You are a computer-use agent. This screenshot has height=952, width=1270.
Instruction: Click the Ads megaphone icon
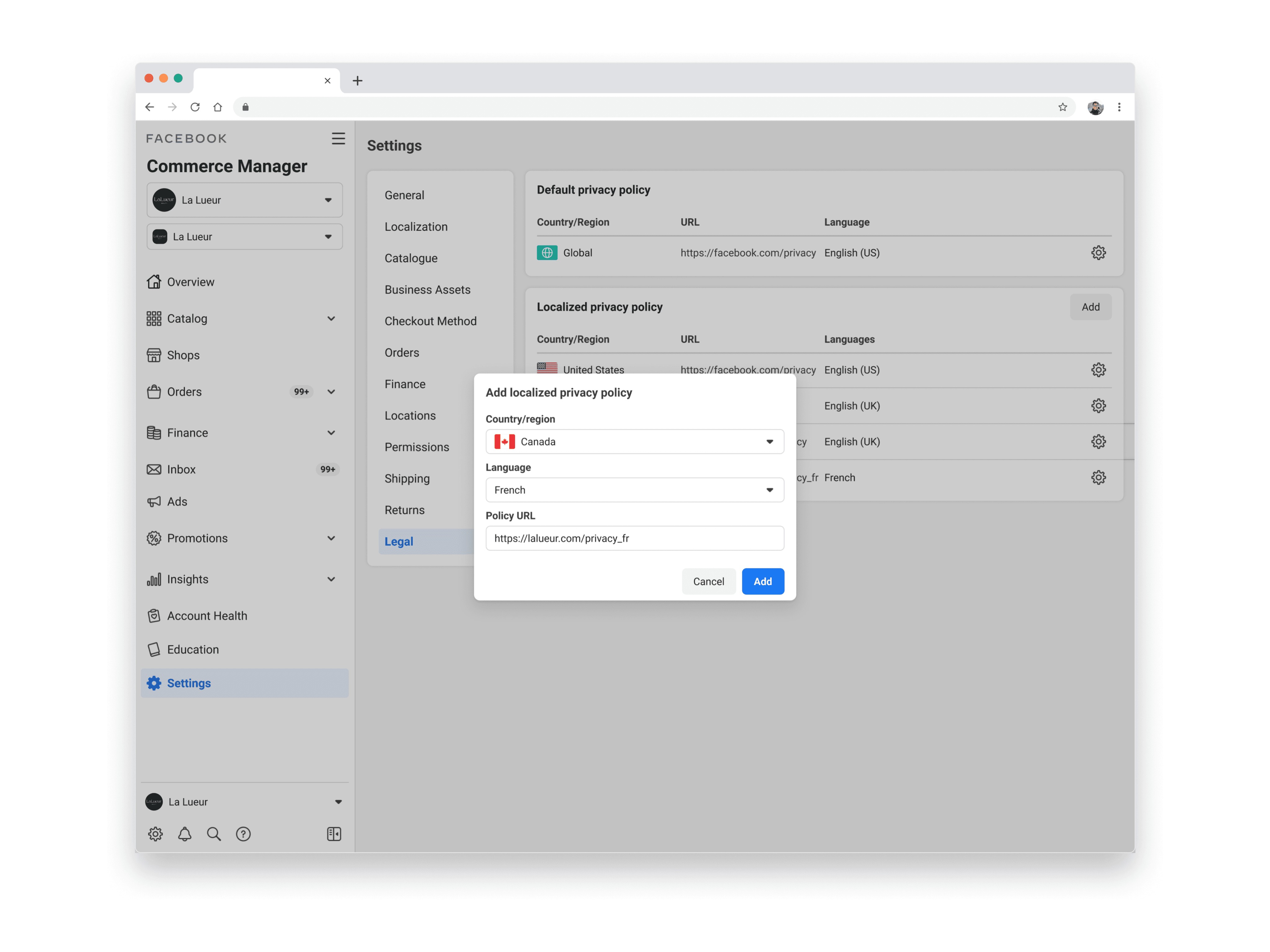click(153, 501)
